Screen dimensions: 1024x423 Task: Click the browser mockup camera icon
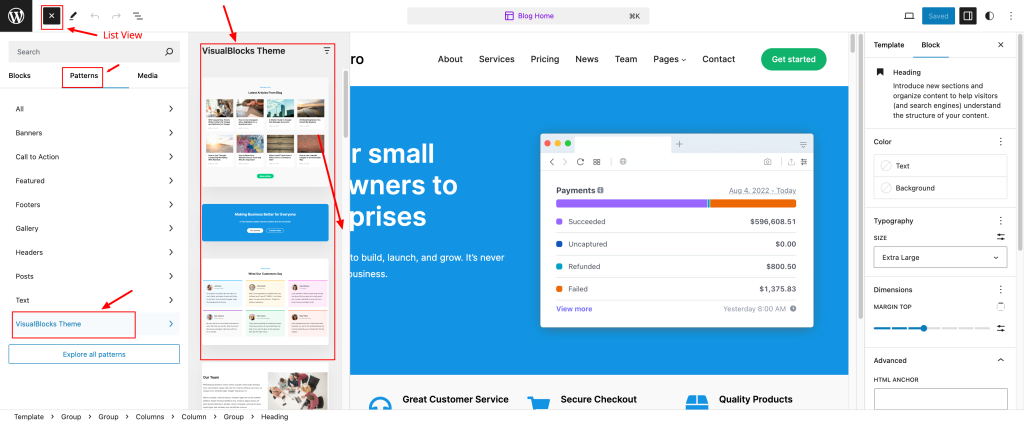click(768, 162)
